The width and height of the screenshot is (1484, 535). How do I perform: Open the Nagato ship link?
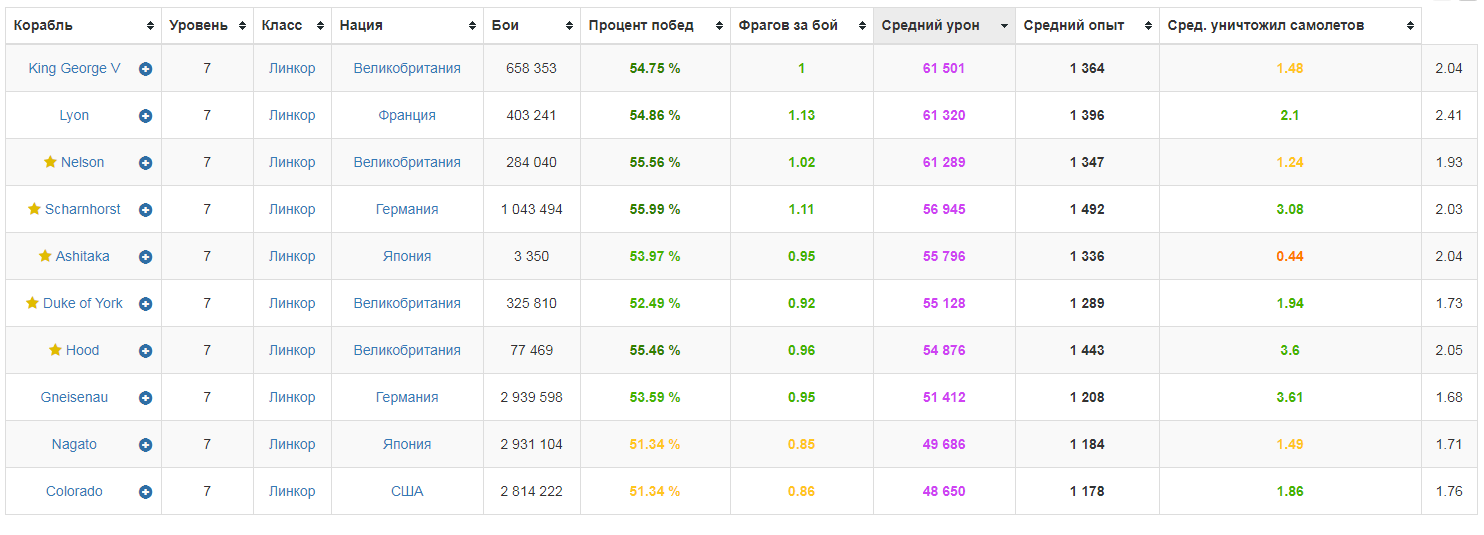[x=74, y=445]
